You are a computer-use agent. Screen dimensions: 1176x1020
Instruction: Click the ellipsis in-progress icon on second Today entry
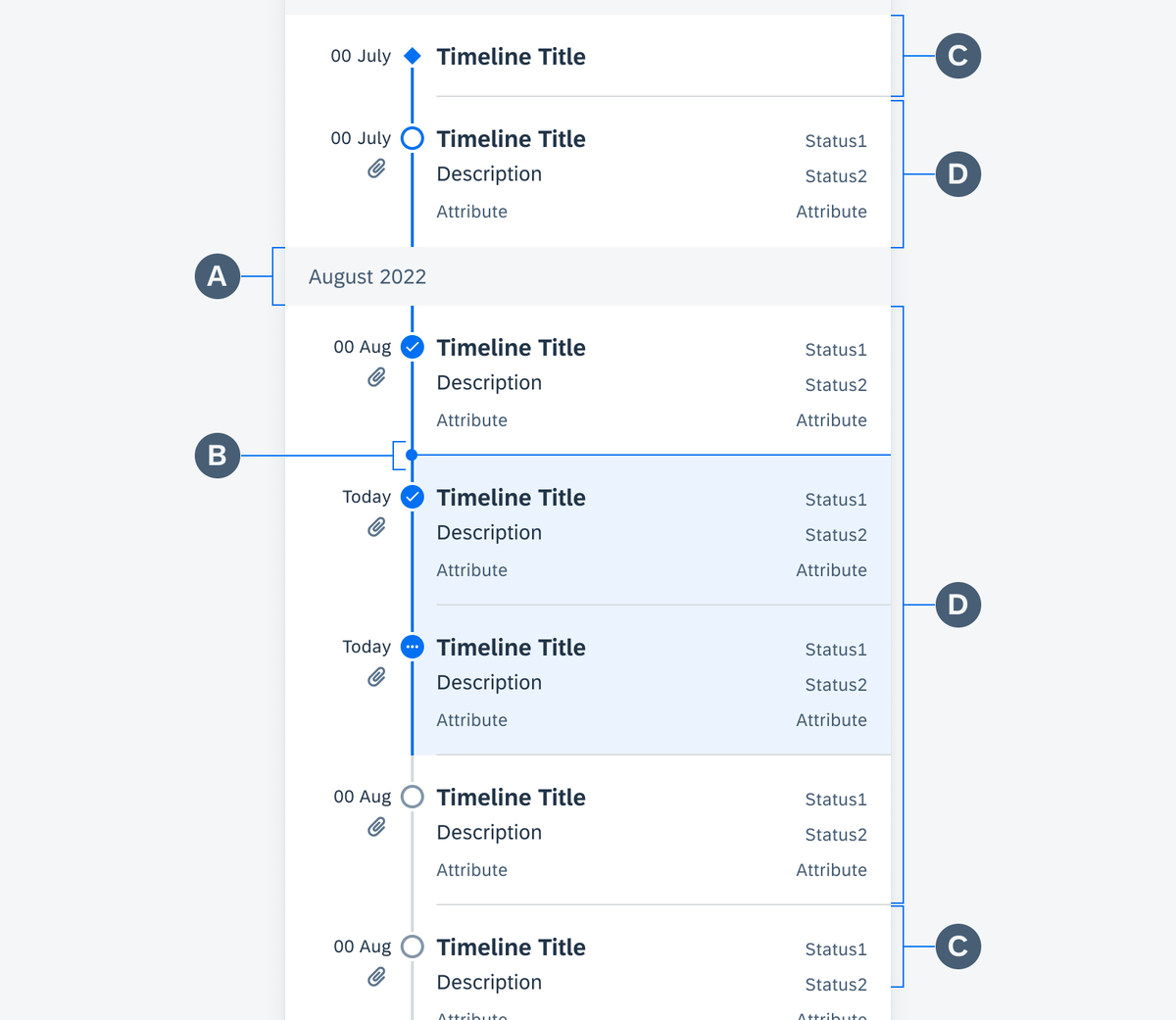point(413,647)
